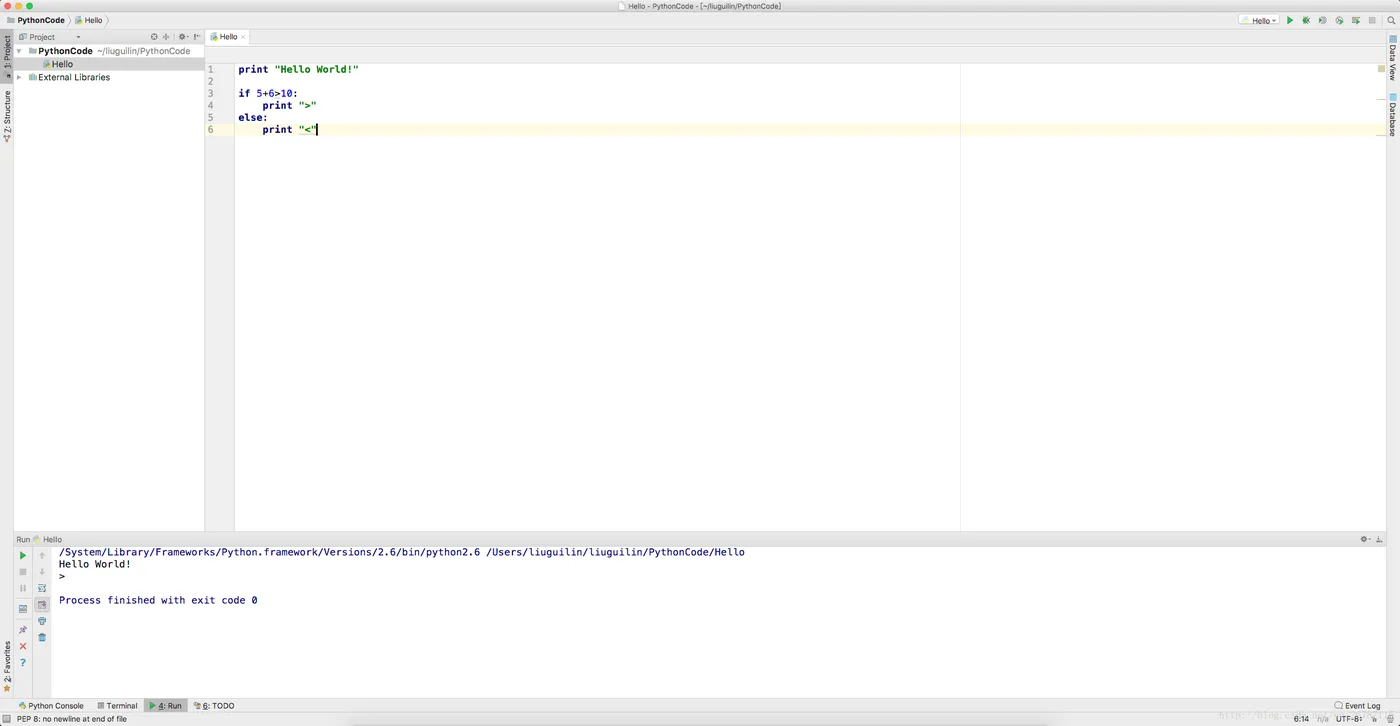This screenshot has height=726, width=1400.
Task: Click the scroll from source target icon
Action: click(154, 37)
